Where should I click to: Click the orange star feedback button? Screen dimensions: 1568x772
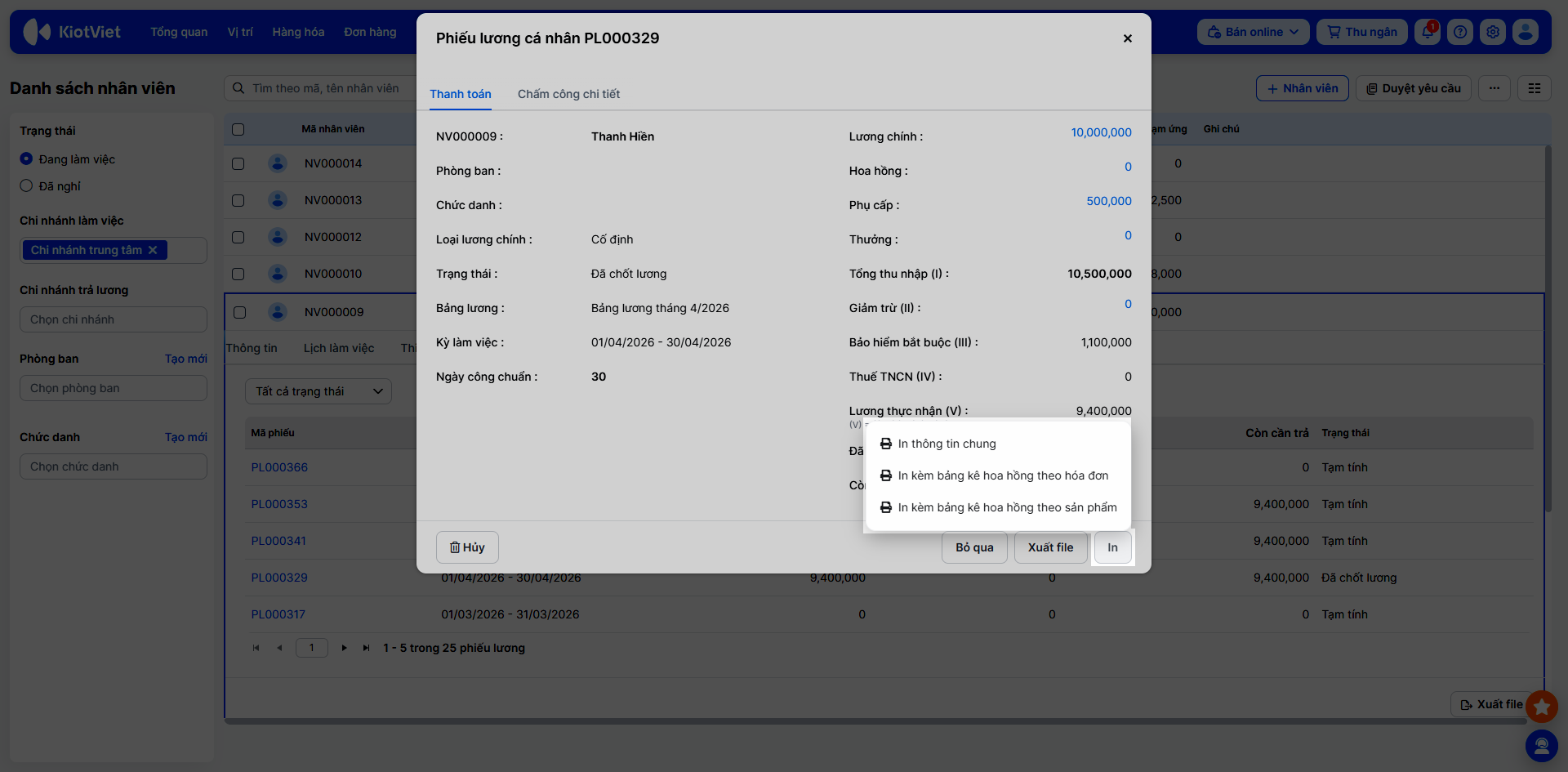point(1542,707)
